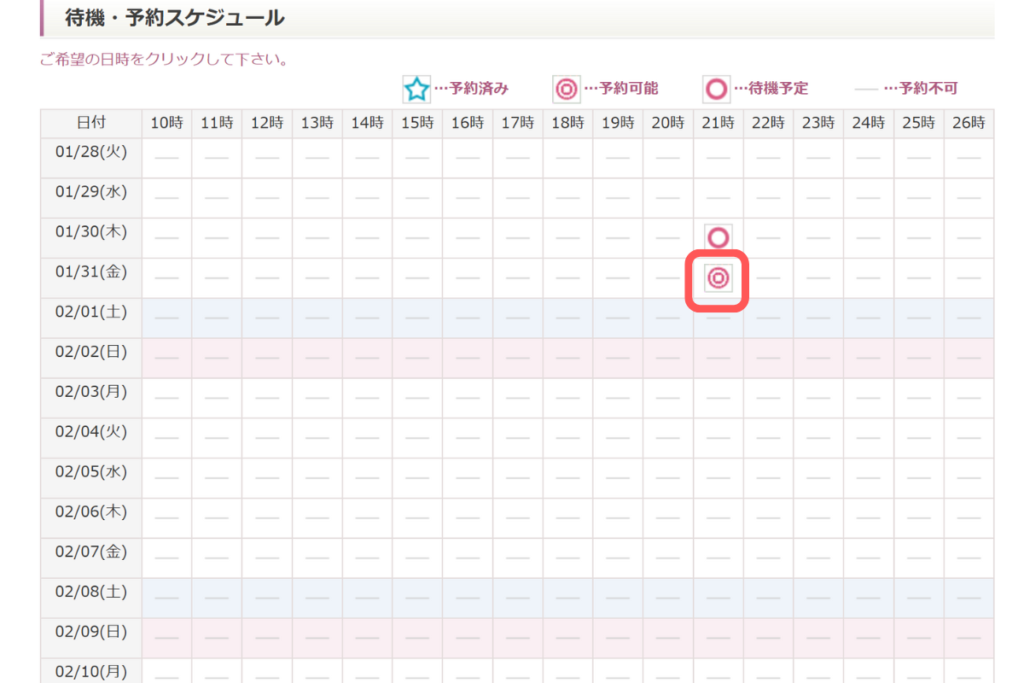Image resolution: width=1024 pixels, height=683 pixels.
Task: Click the dash 予約不可 legend icon
Action: 866,89
